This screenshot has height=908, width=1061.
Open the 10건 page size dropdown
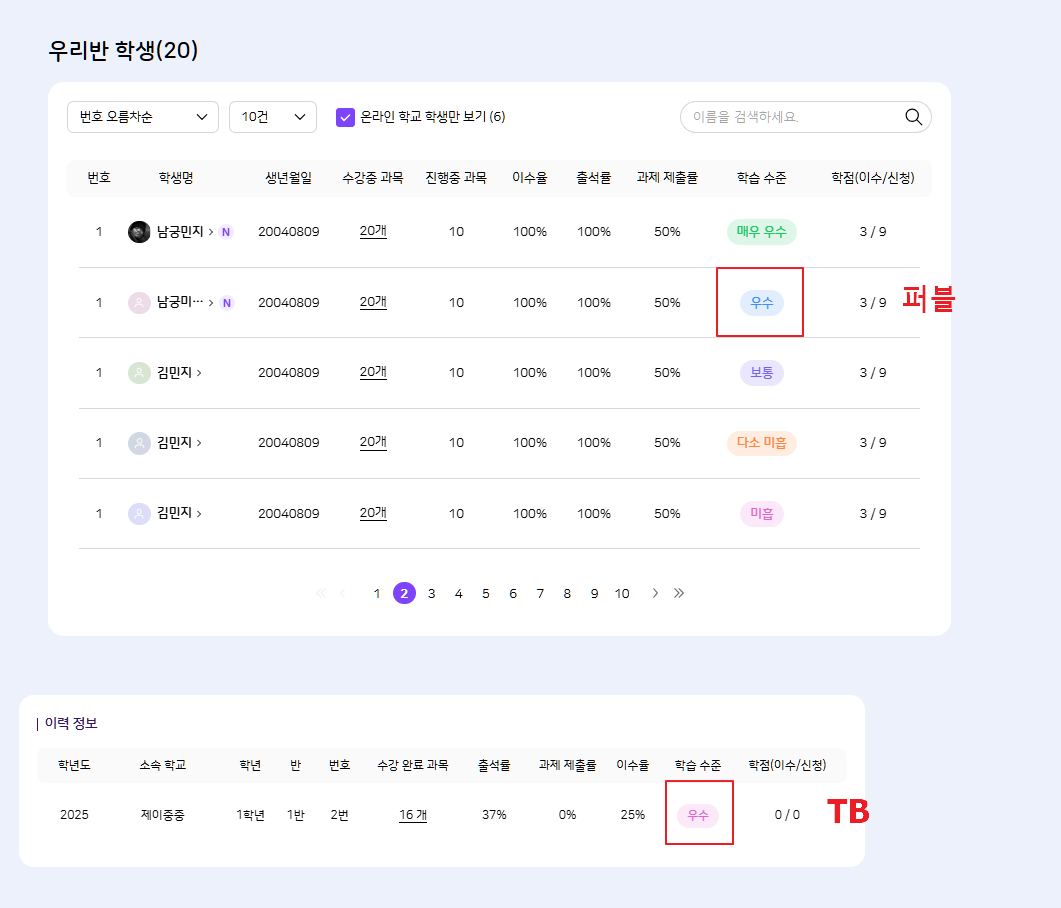pyautogui.click(x=273, y=117)
